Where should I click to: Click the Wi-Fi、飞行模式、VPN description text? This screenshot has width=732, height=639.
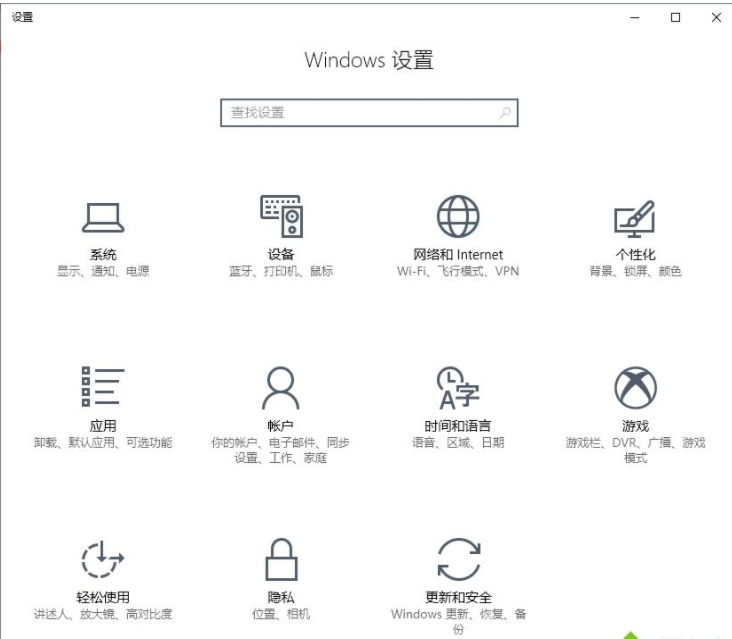(x=458, y=272)
